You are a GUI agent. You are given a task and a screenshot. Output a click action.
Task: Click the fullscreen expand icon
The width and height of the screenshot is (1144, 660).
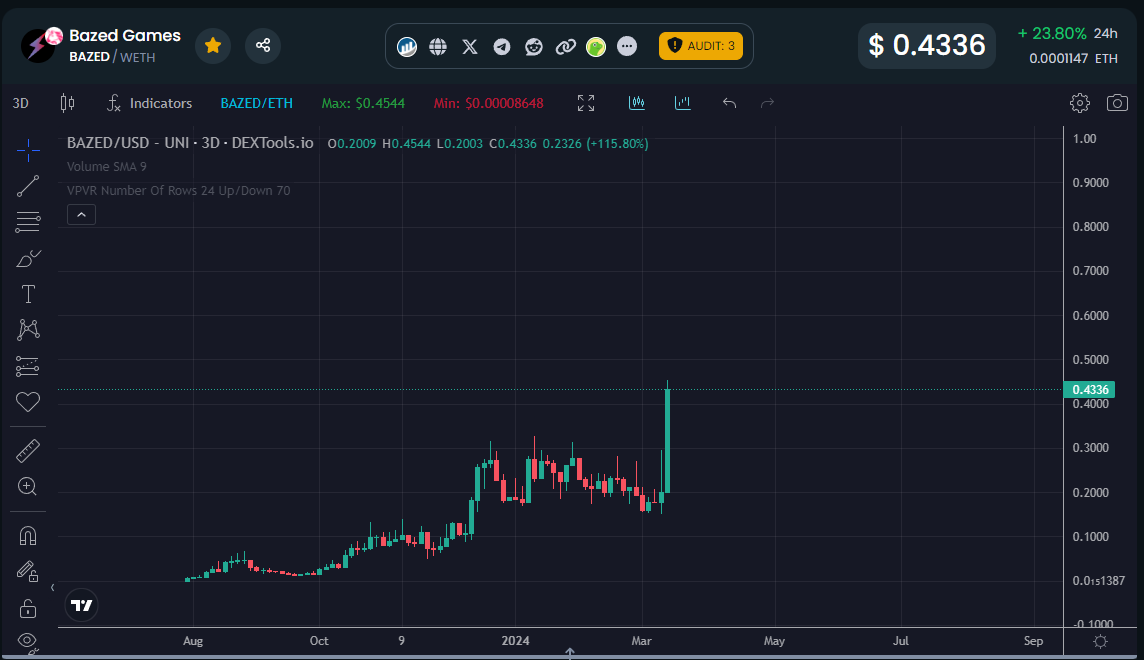pos(586,103)
